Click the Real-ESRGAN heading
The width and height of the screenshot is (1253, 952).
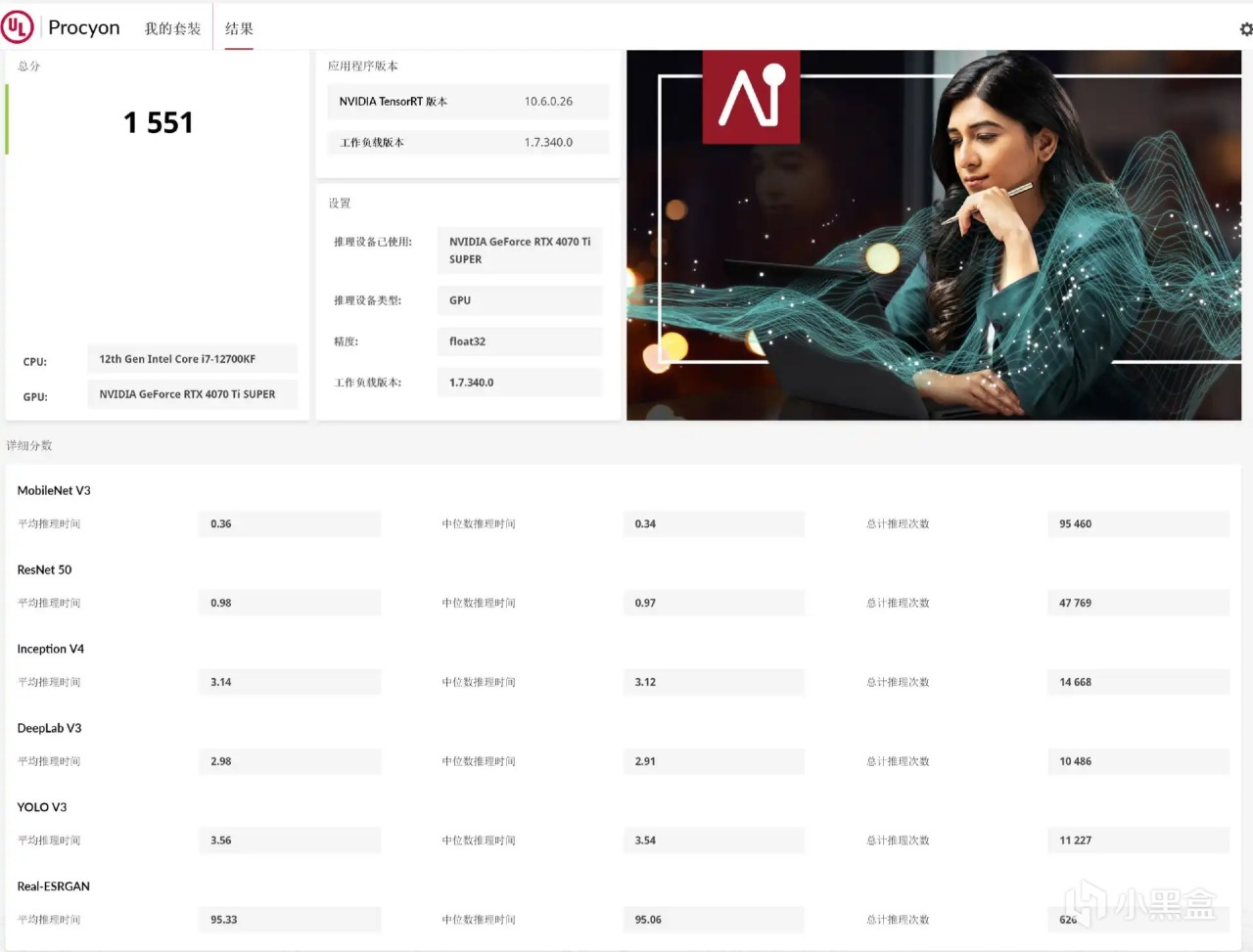[x=54, y=886]
